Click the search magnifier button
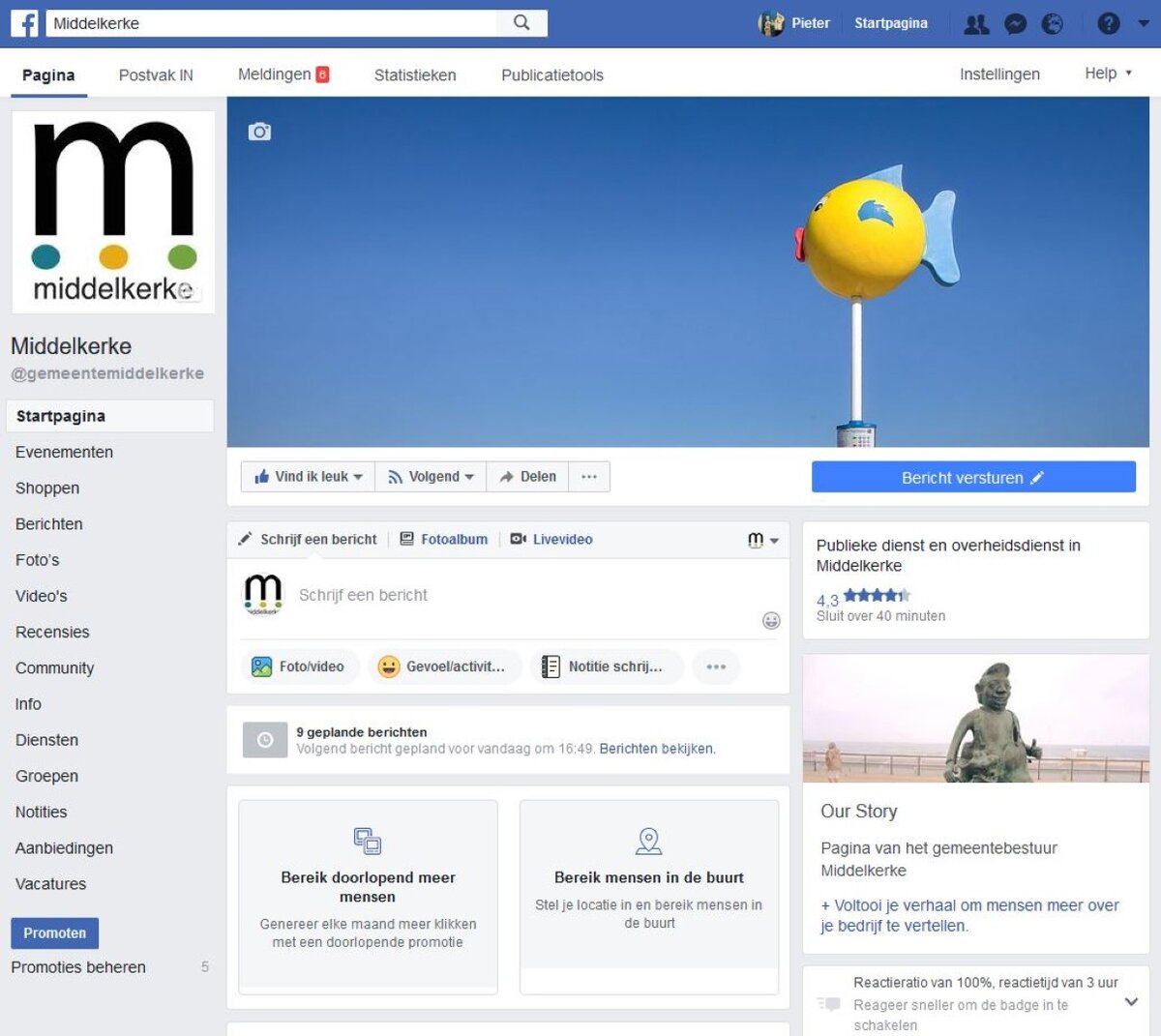Image resolution: width=1161 pixels, height=1036 pixels. pyautogui.click(x=521, y=23)
